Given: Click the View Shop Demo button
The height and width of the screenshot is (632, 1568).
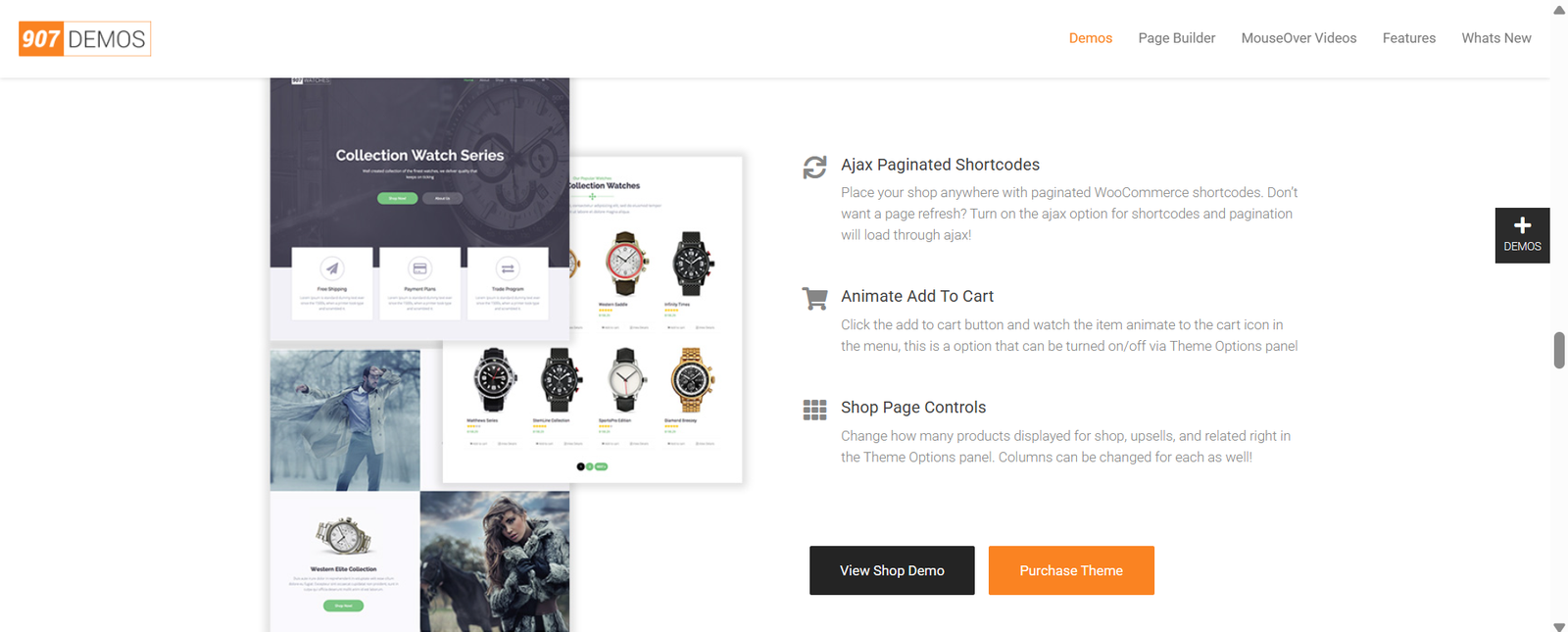Looking at the screenshot, I should 892,570.
